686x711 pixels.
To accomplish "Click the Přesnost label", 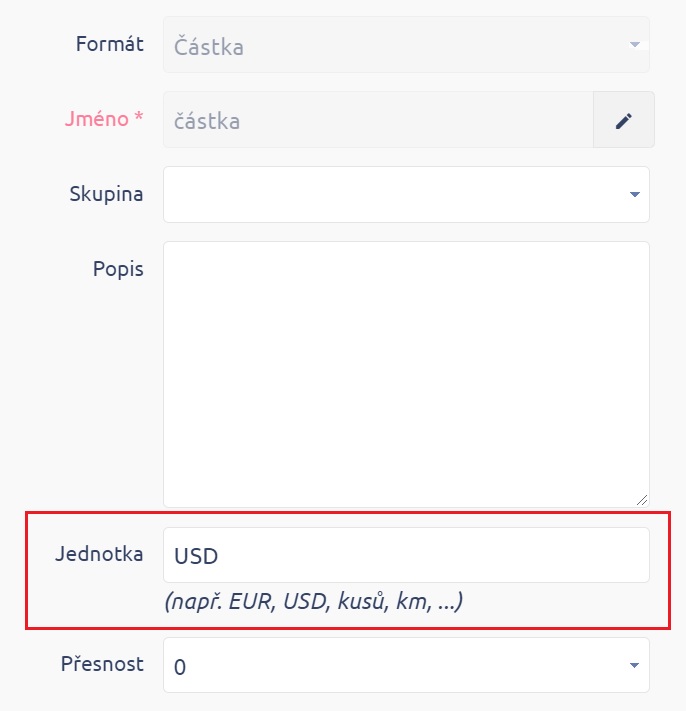I will coord(104,664).
